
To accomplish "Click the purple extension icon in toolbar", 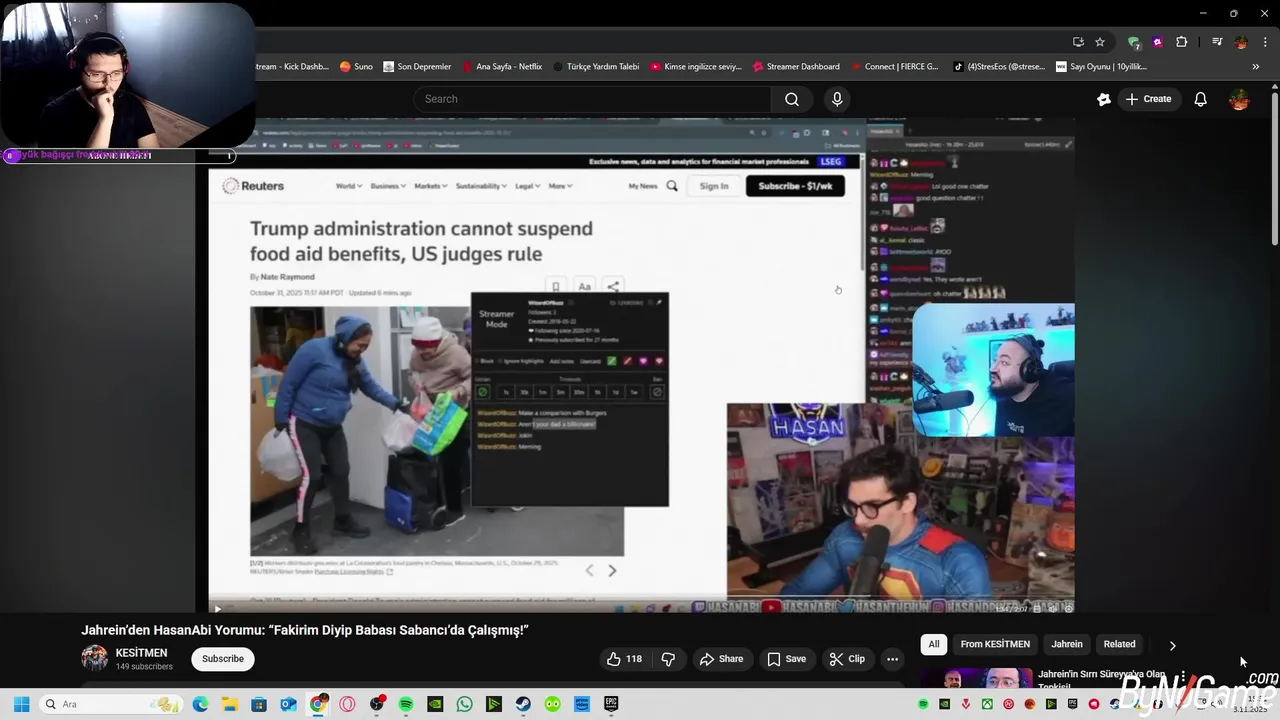I will point(1157,42).
